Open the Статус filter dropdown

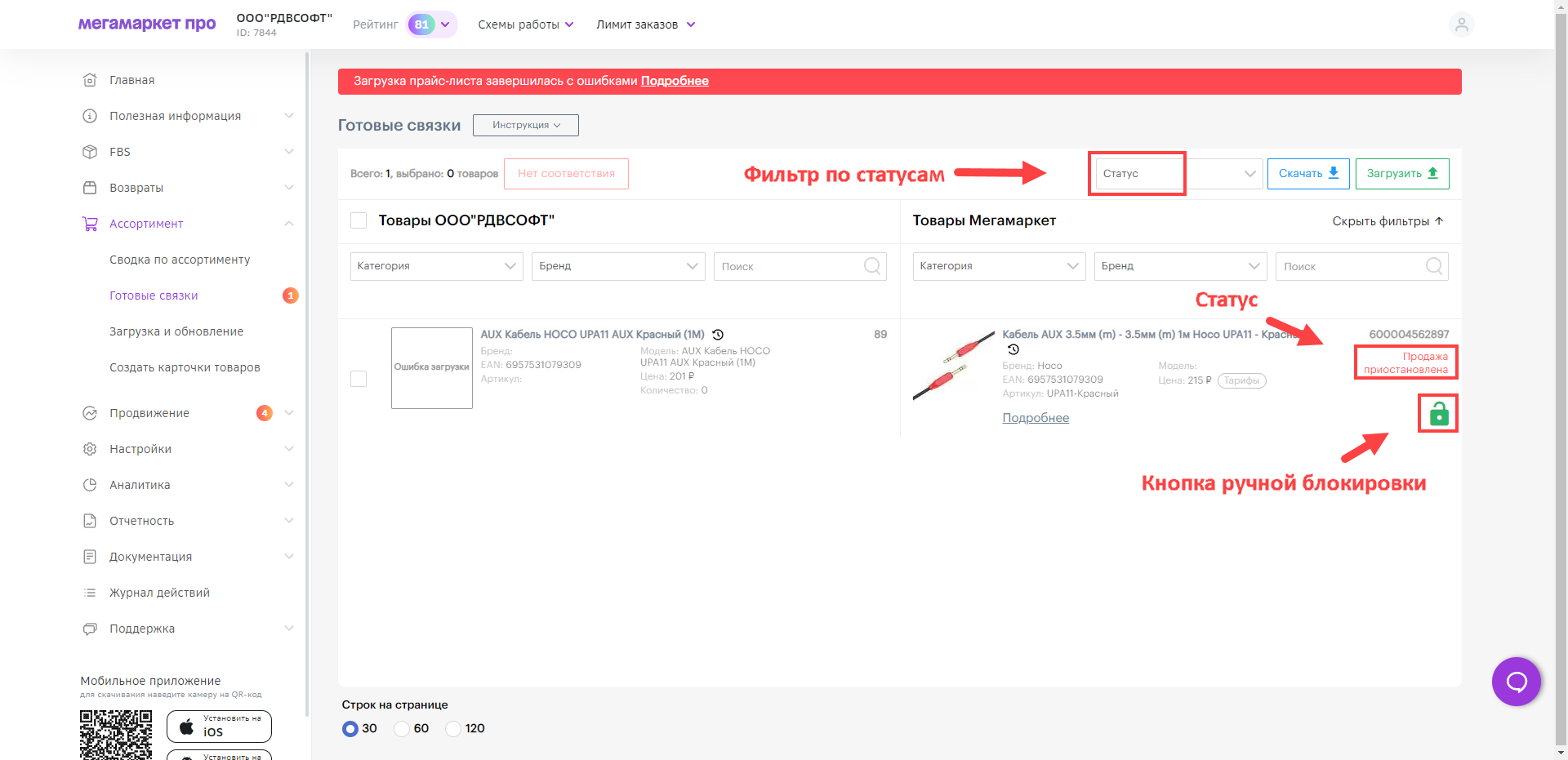click(x=1179, y=174)
